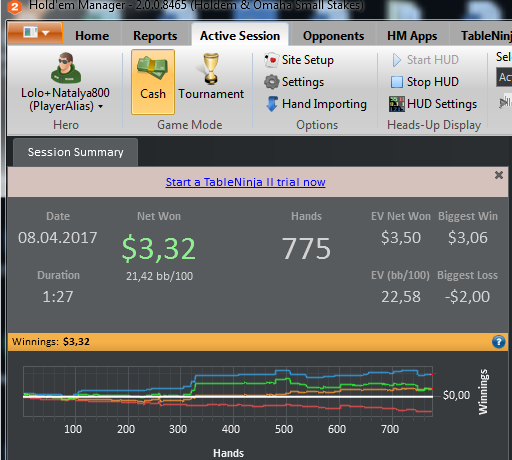Click the Hold'em Manager title bar logo
512x460 pixels.
coord(15,7)
